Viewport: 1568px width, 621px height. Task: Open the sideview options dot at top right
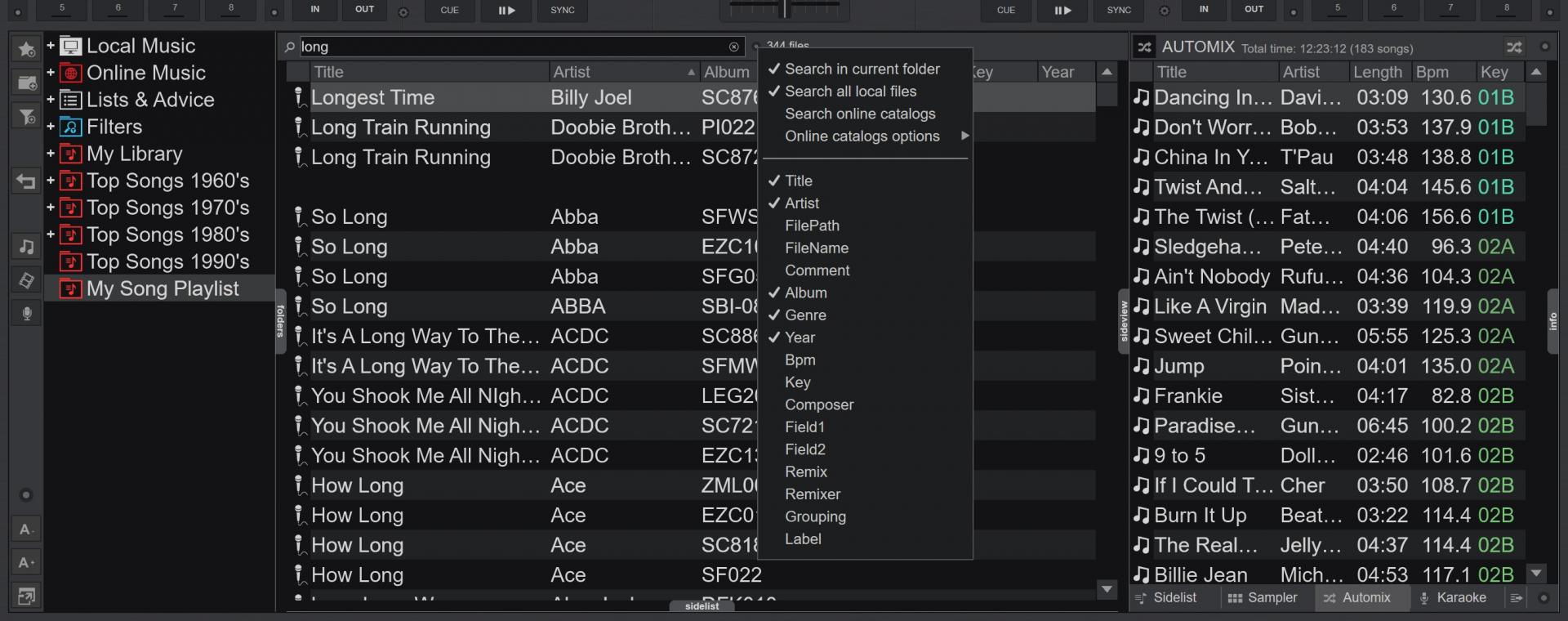[1544, 47]
